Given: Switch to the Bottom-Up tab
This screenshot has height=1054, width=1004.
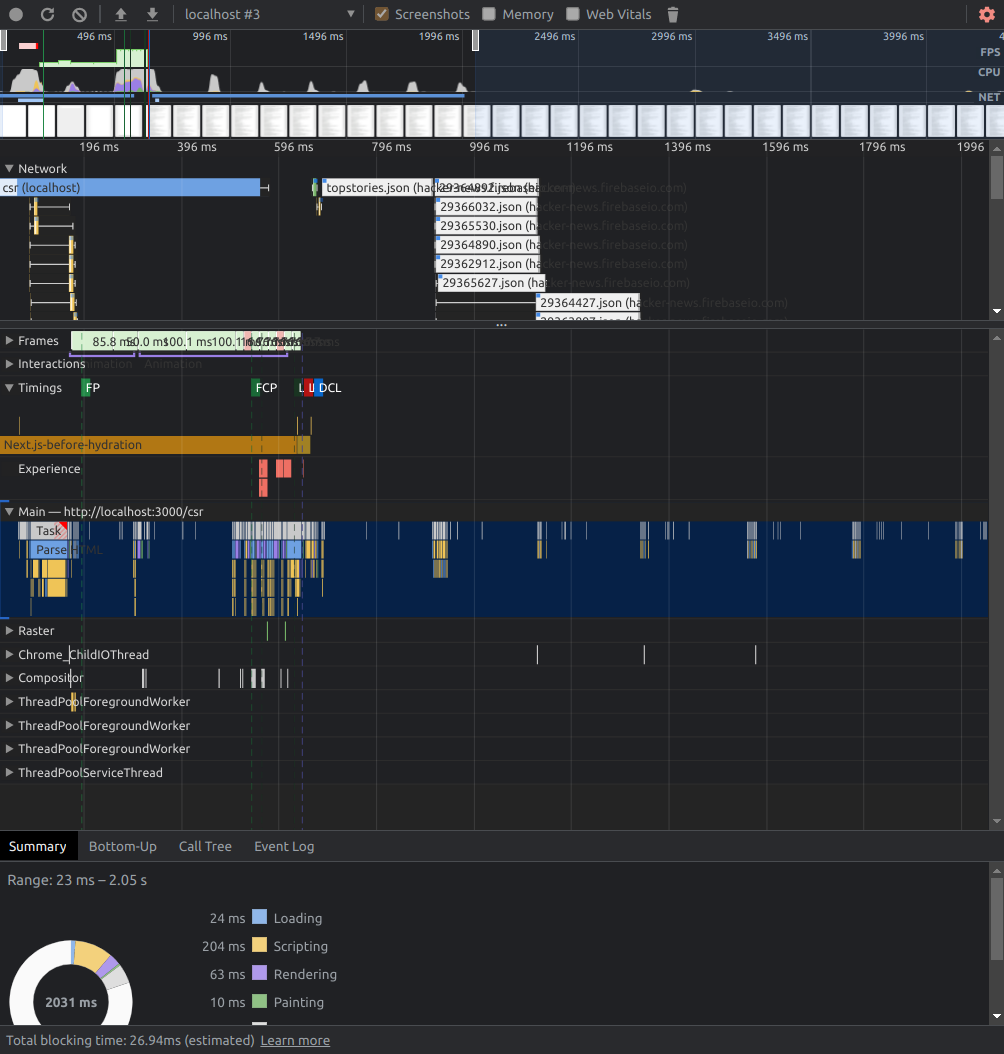Looking at the screenshot, I should [x=123, y=846].
